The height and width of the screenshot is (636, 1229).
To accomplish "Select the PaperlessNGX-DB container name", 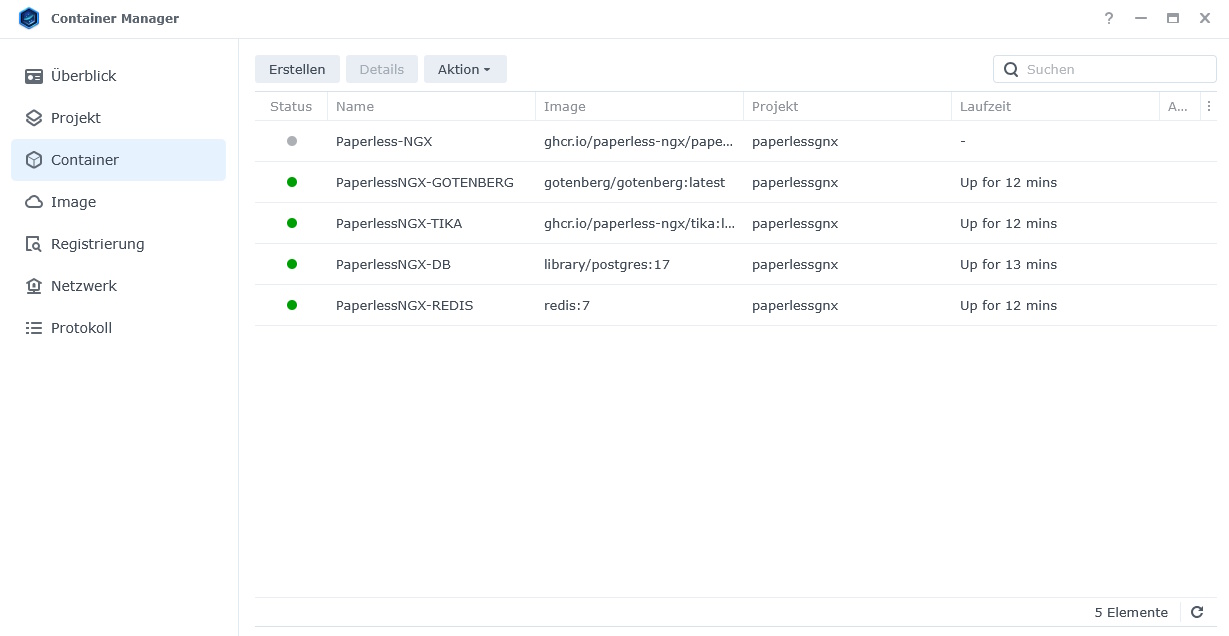I will [393, 264].
